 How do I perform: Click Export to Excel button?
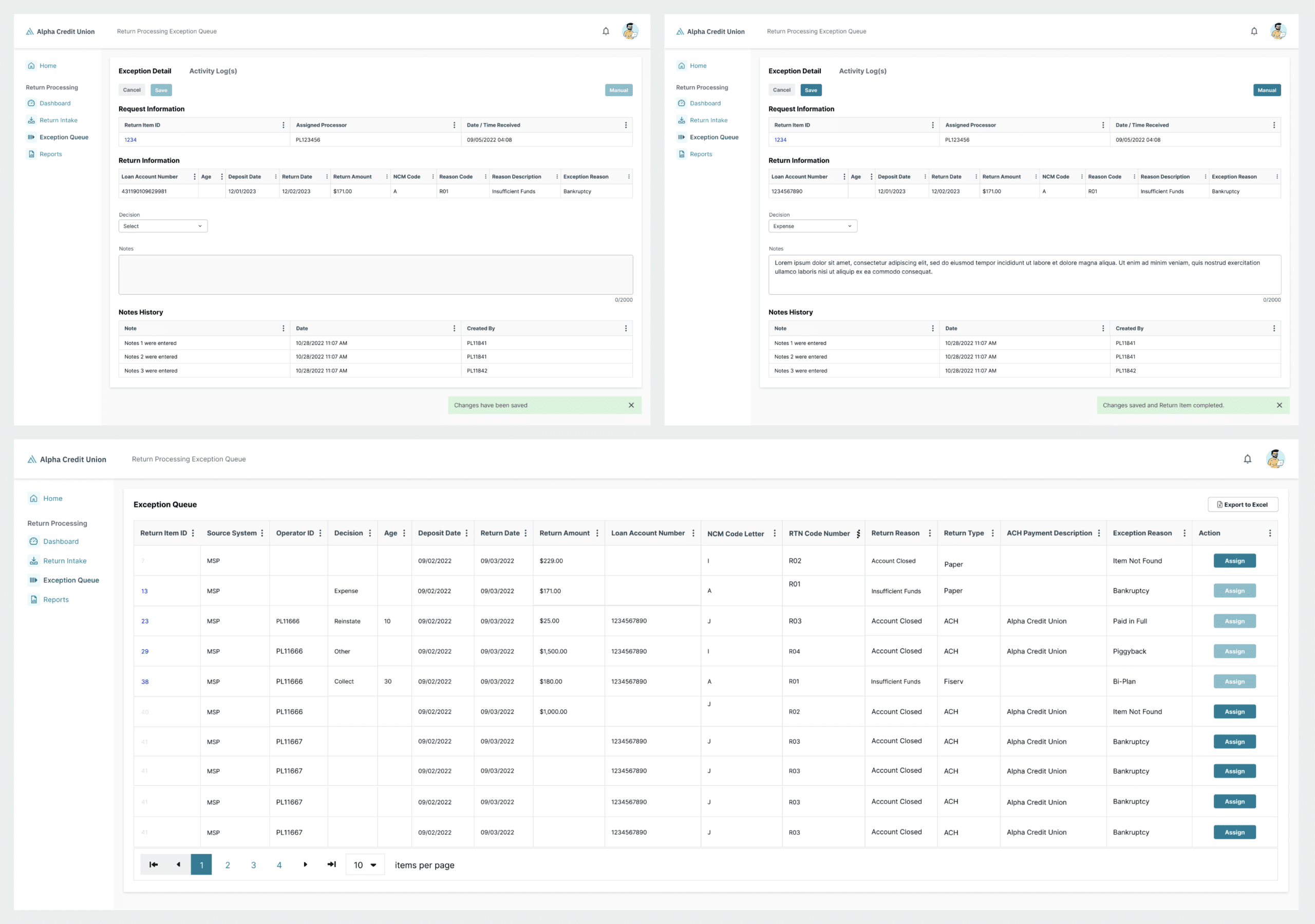click(1243, 505)
